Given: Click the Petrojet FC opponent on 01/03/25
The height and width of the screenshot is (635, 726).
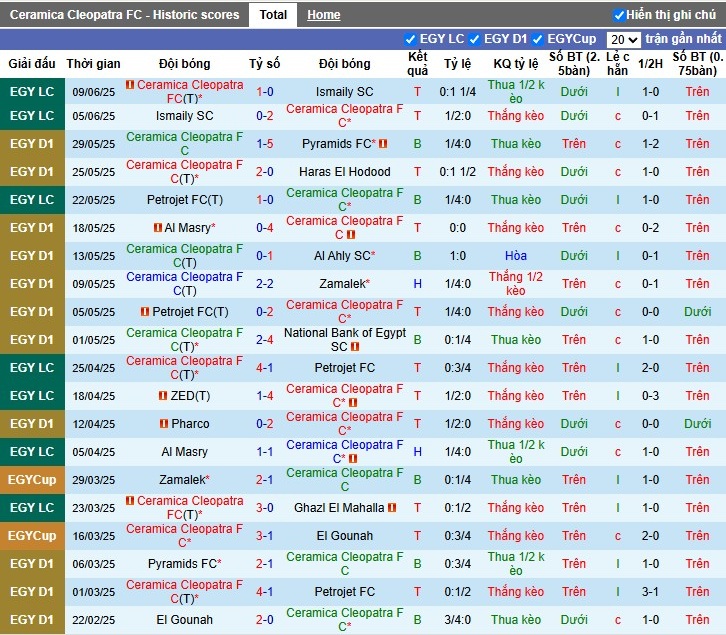Looking at the screenshot, I should (x=344, y=592).
